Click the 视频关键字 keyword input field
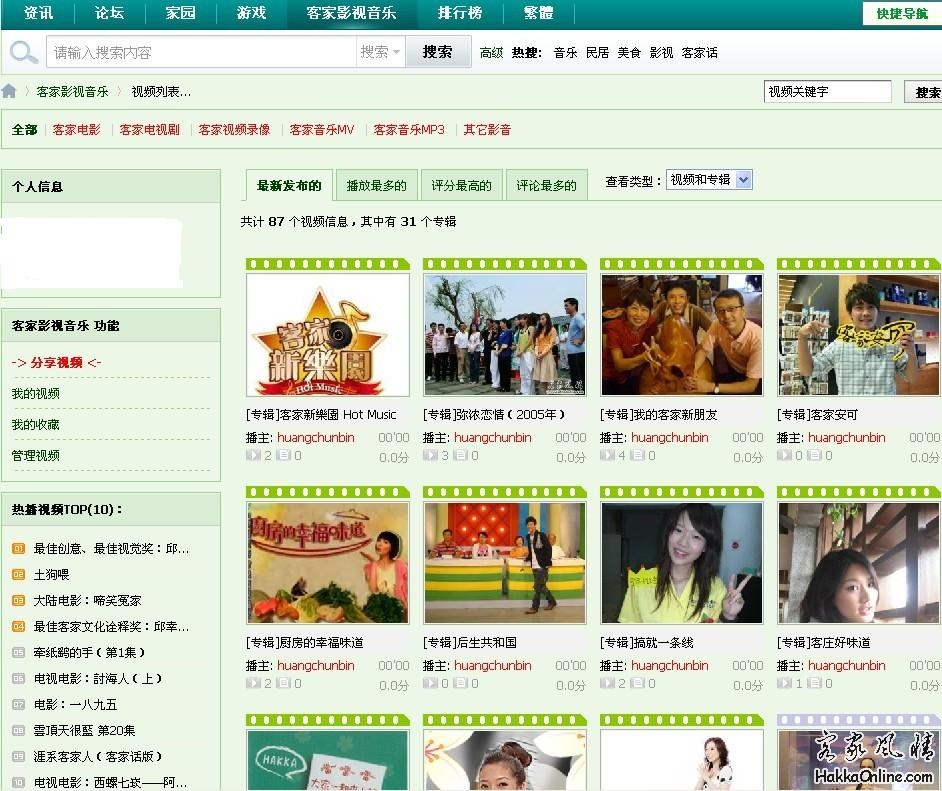Image resolution: width=942 pixels, height=791 pixels. [826, 92]
